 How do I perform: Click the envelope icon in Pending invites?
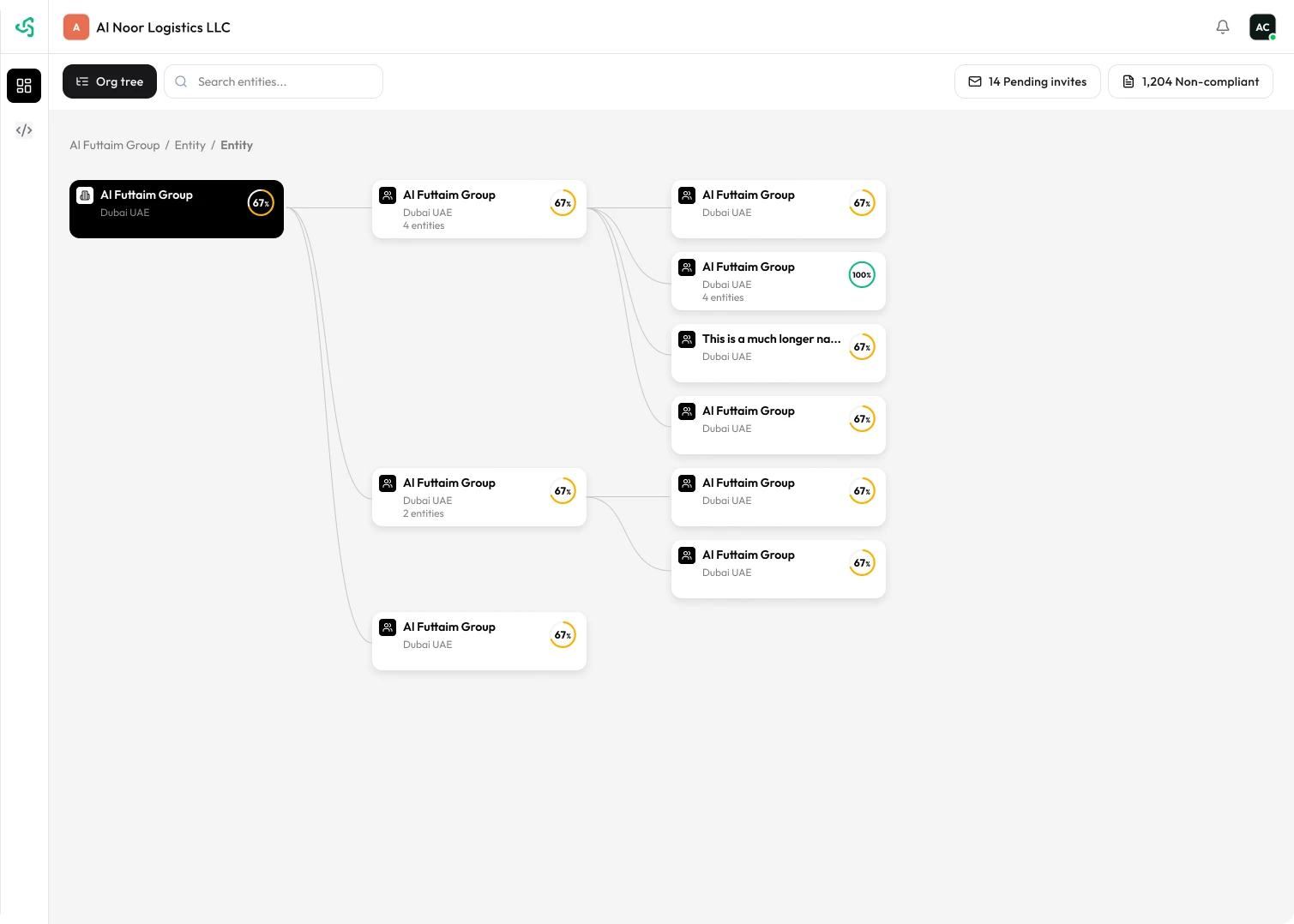975,81
